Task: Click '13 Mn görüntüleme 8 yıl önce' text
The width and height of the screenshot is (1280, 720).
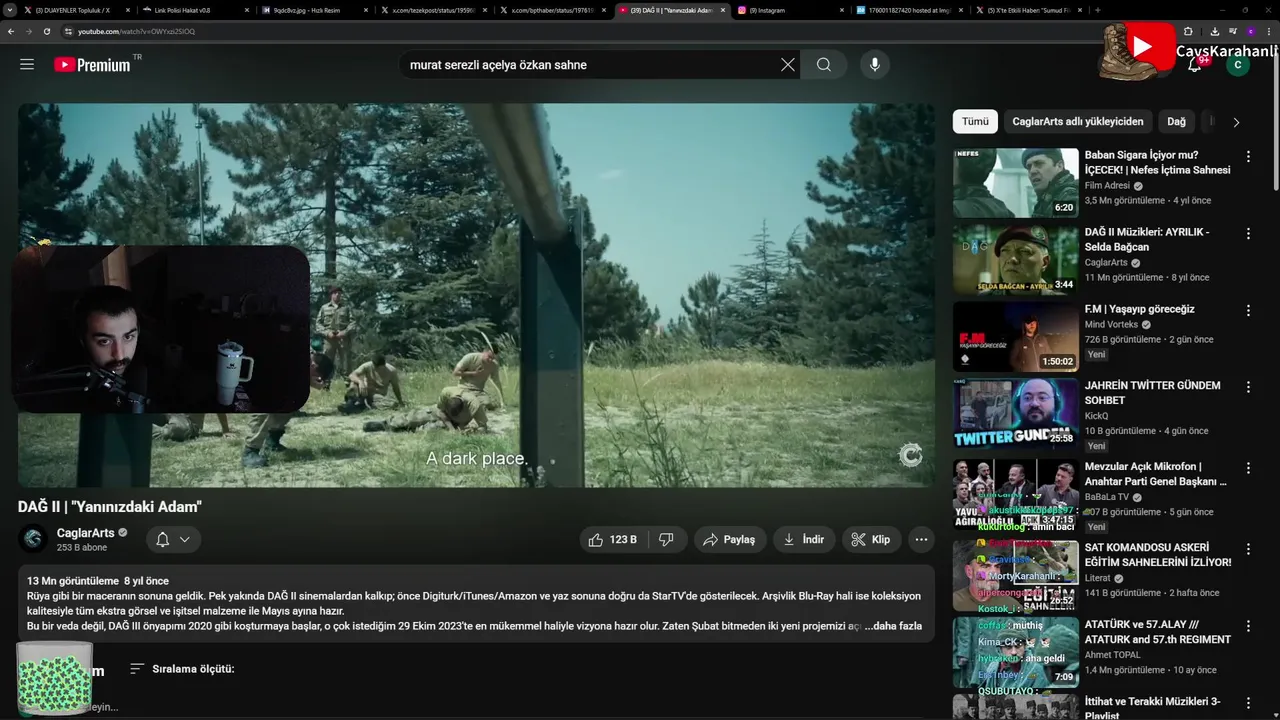Action: 98,581
